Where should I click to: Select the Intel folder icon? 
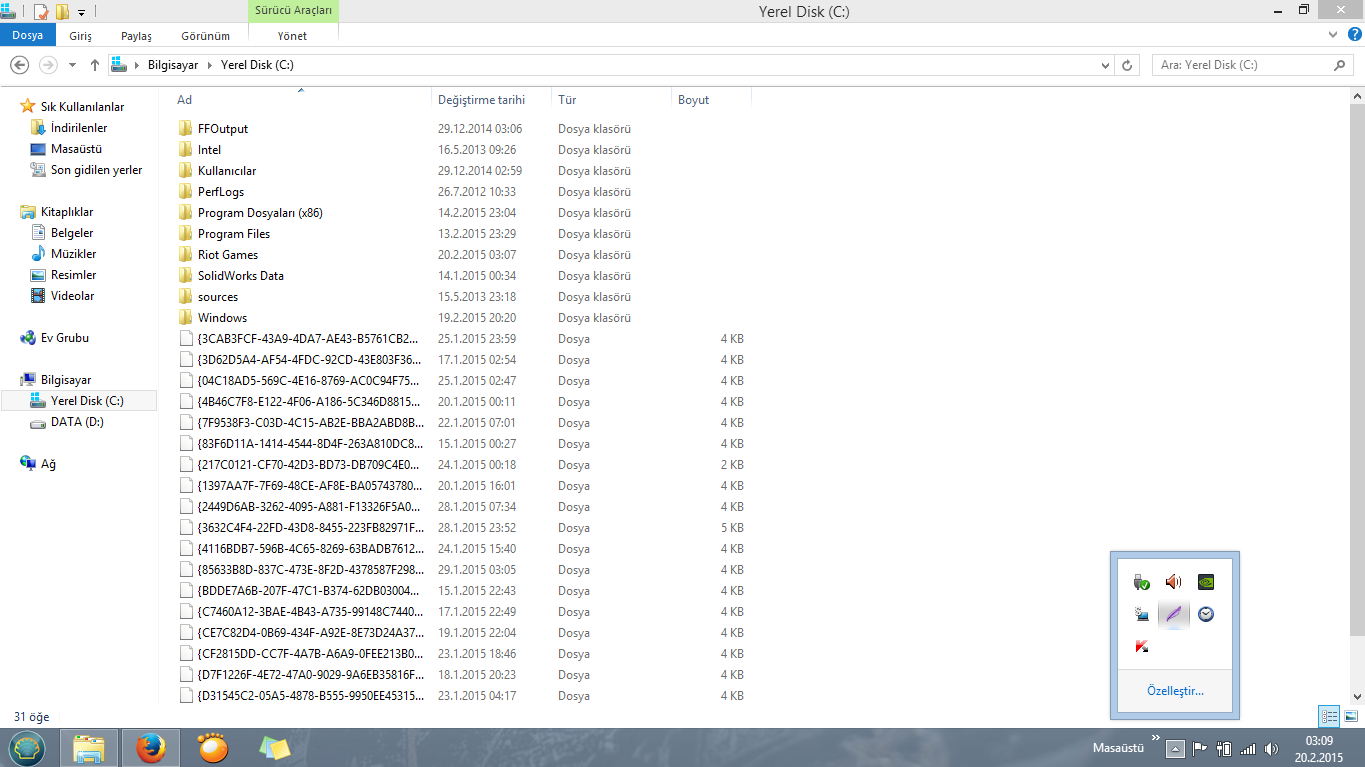(x=185, y=149)
